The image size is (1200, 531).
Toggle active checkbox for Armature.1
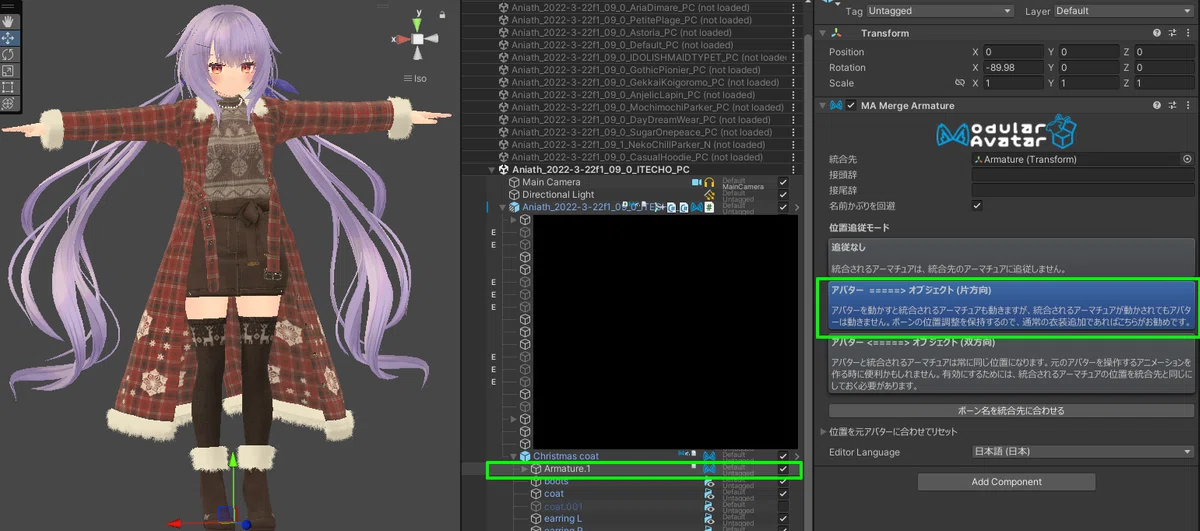tap(783, 468)
